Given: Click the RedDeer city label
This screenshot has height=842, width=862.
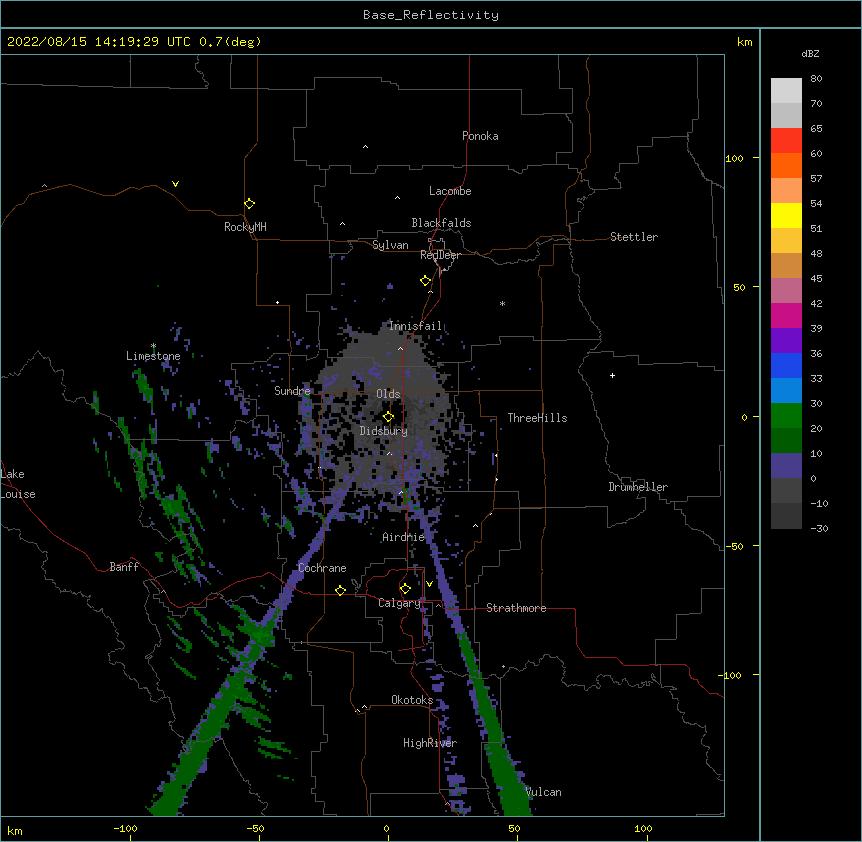Looking at the screenshot, I should tap(440, 255).
